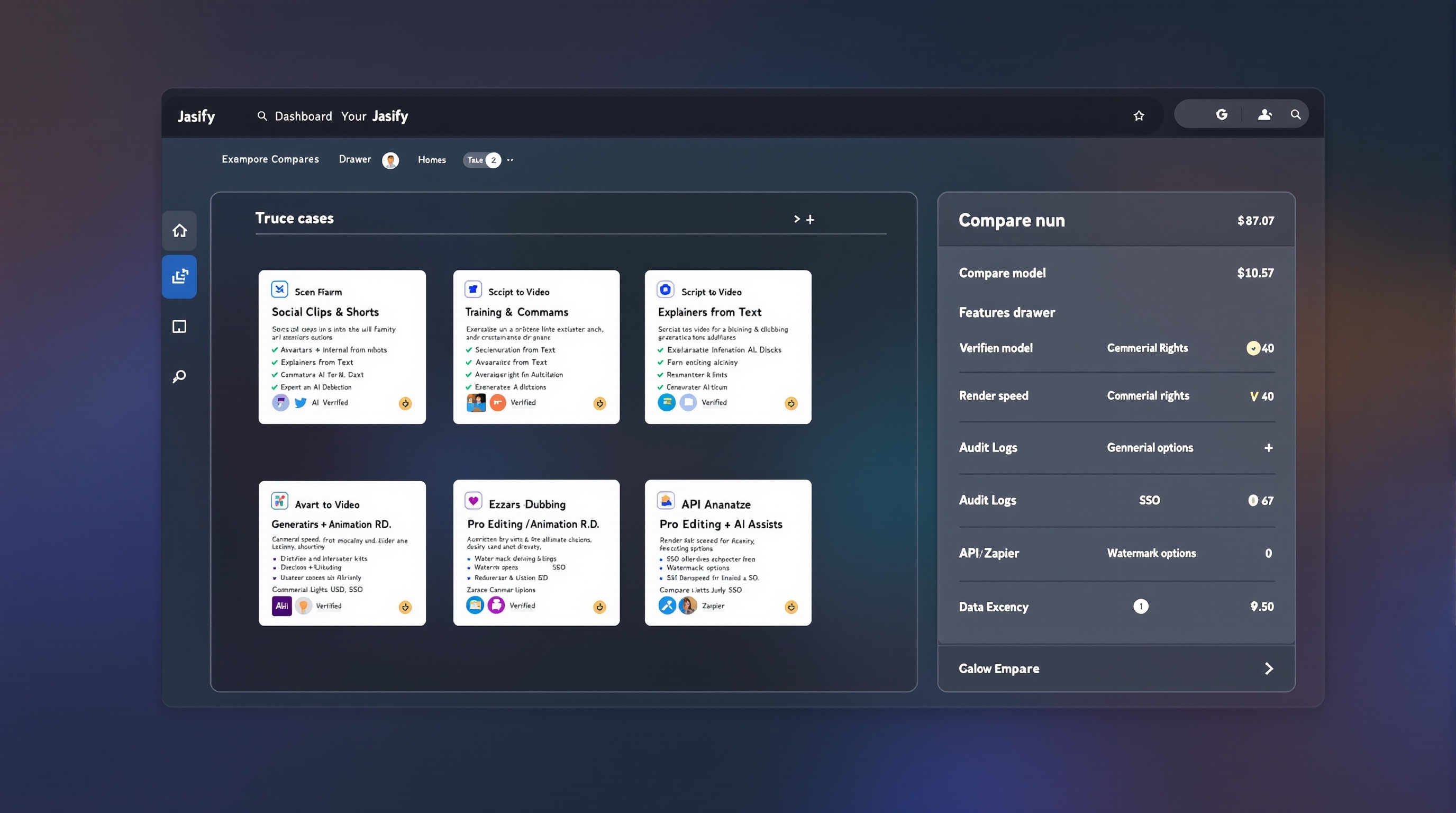Expand Truce cases using the chevron arrow
The height and width of the screenshot is (813, 1456).
click(796, 219)
